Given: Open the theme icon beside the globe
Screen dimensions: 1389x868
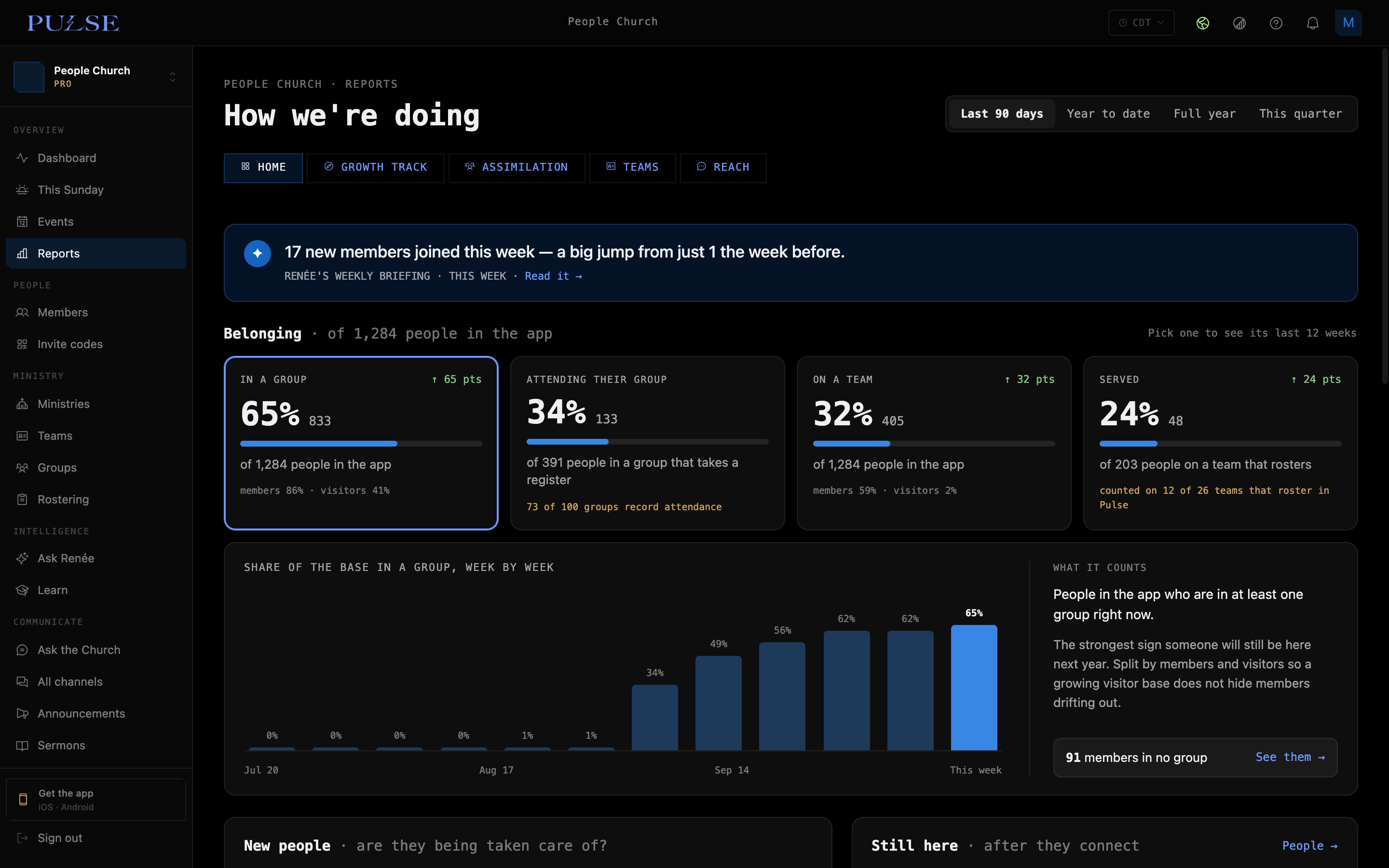Looking at the screenshot, I should tap(1239, 23).
